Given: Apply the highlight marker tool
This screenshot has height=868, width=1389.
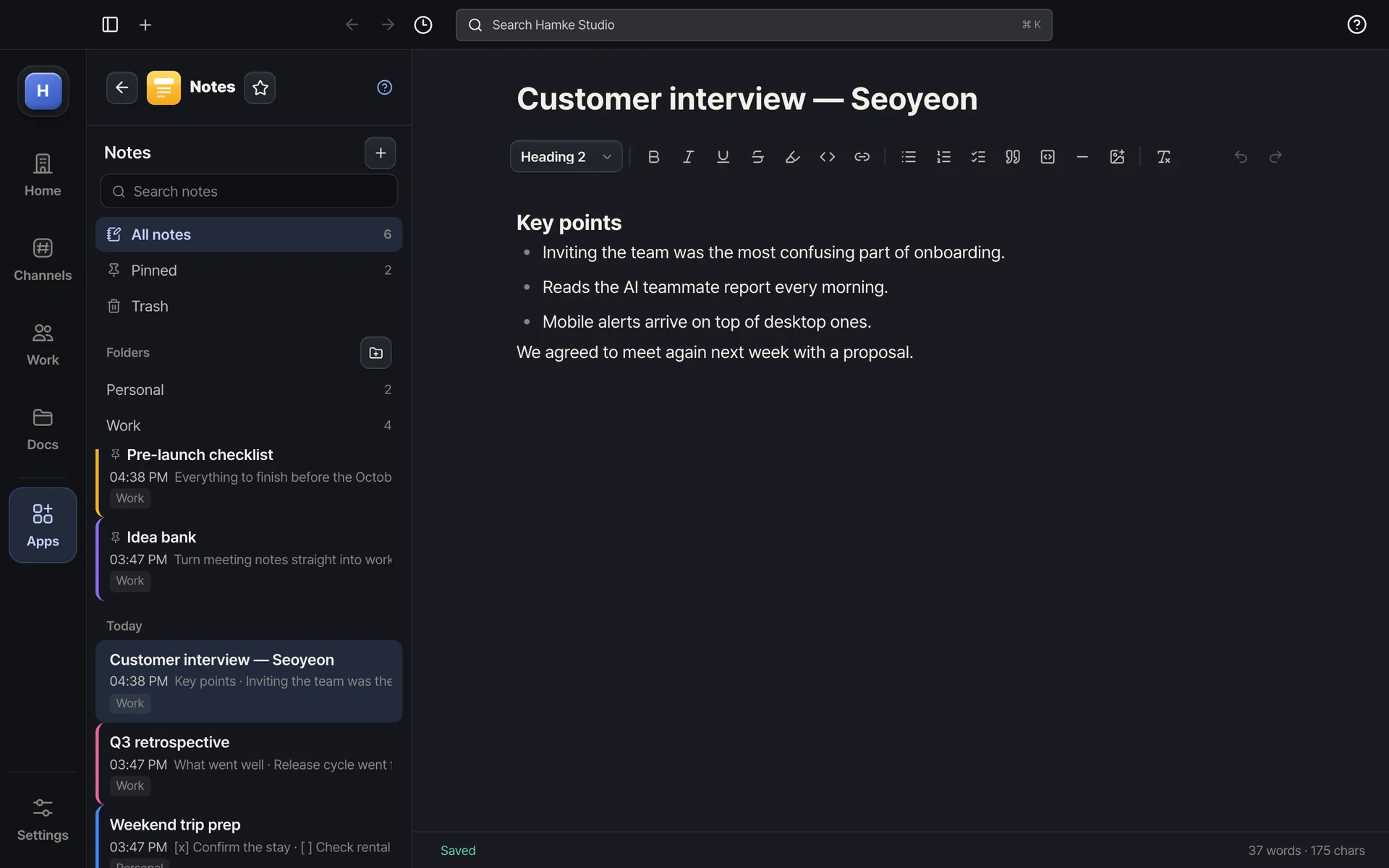Looking at the screenshot, I should point(792,157).
